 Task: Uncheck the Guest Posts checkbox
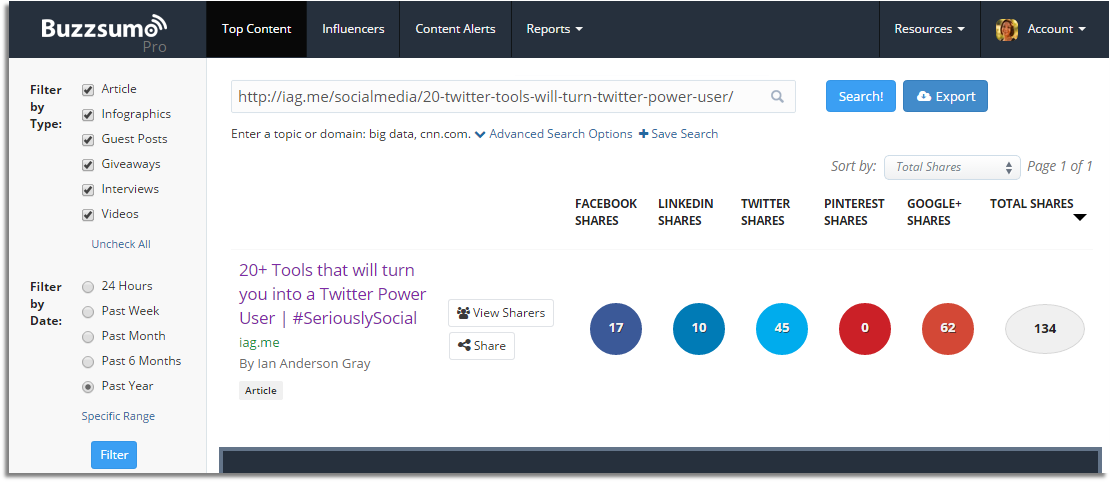click(88, 139)
